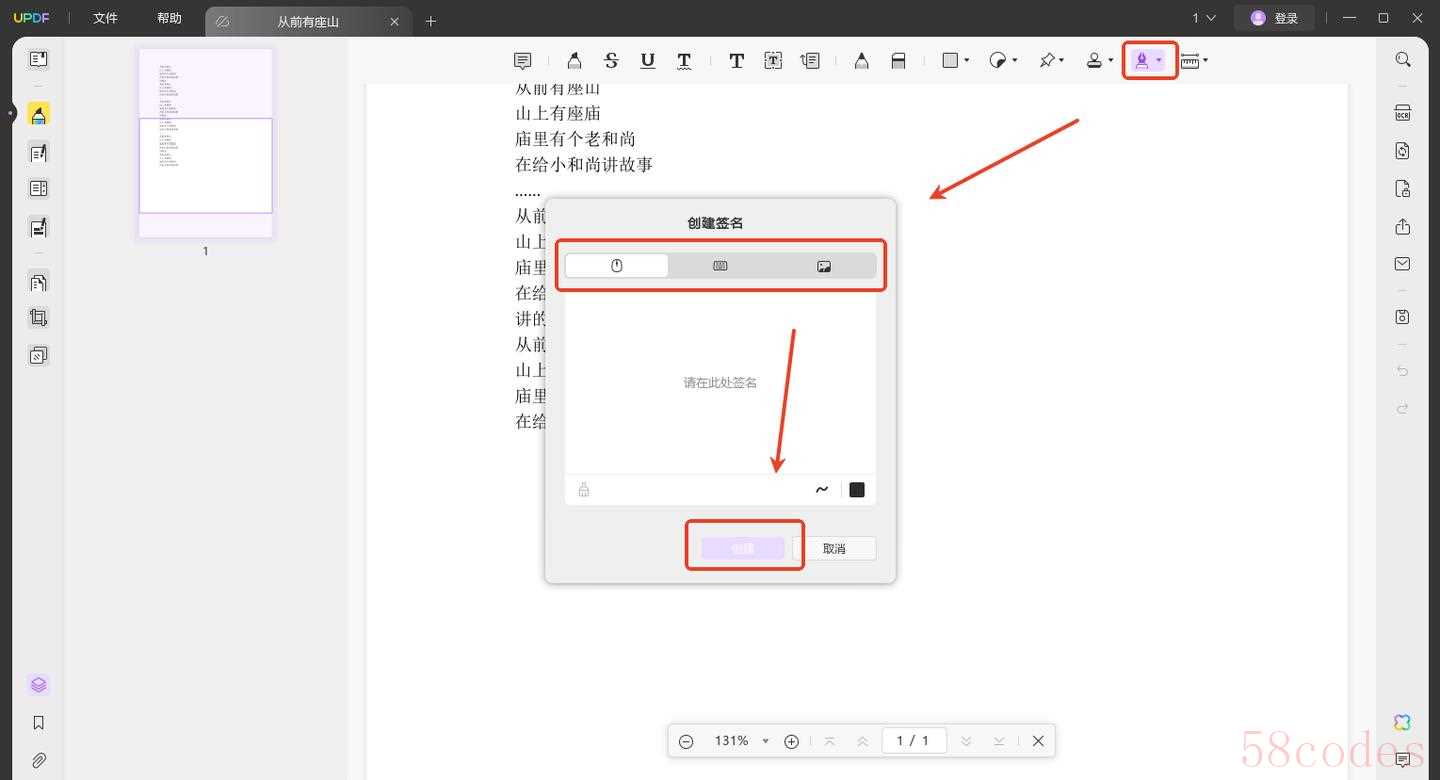Pick the black signature color swatch
This screenshot has height=780, width=1440.
[856, 490]
